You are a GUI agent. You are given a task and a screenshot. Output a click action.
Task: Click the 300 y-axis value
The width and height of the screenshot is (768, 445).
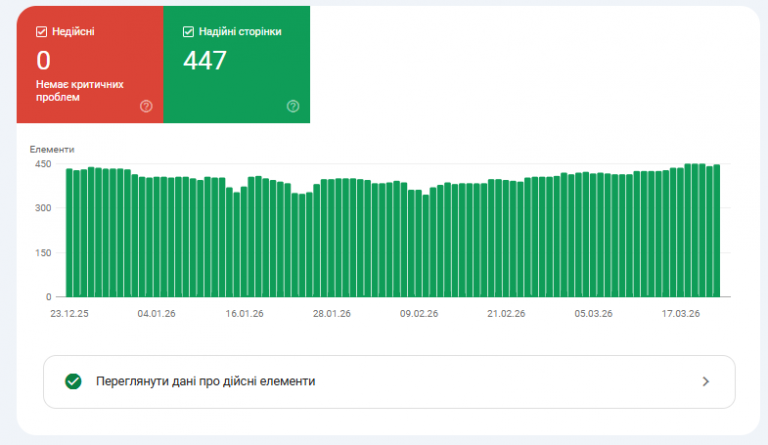(x=43, y=208)
